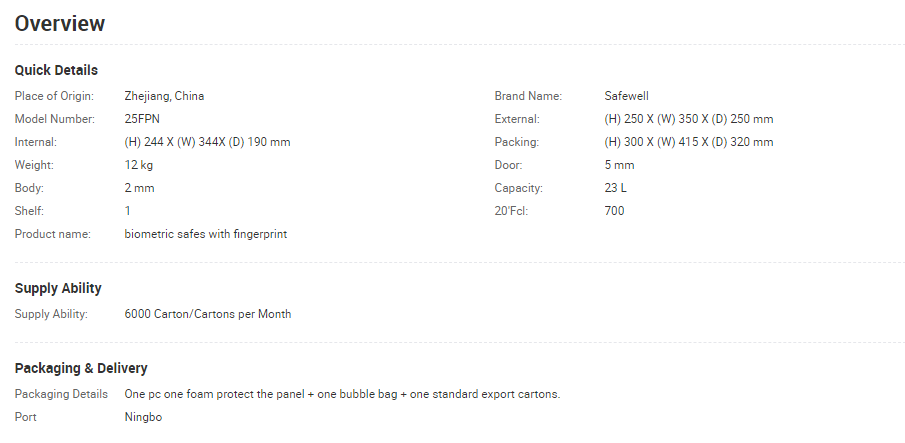The image size is (905, 443).
Task: Click the Place of Origin label
Action: [x=54, y=96]
